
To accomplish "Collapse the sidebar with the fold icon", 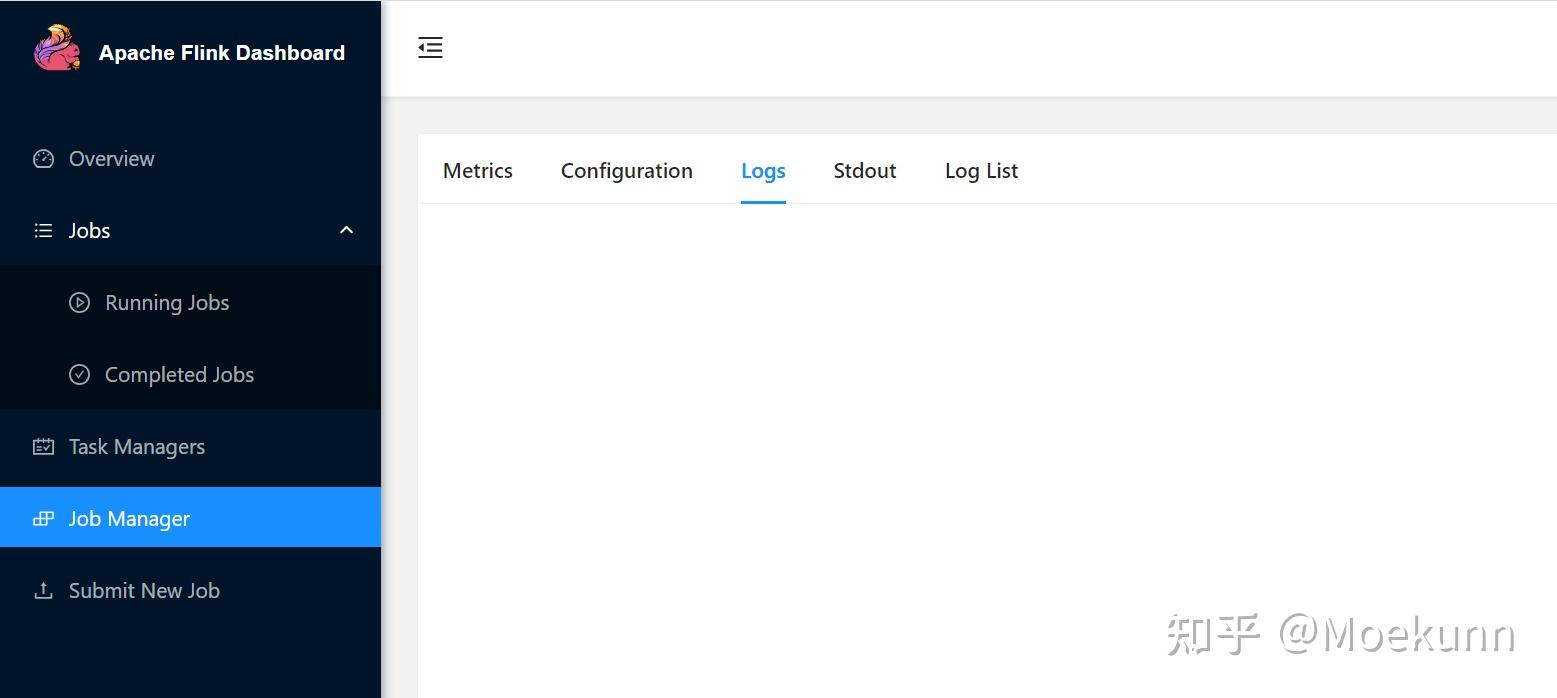I will tap(430, 47).
